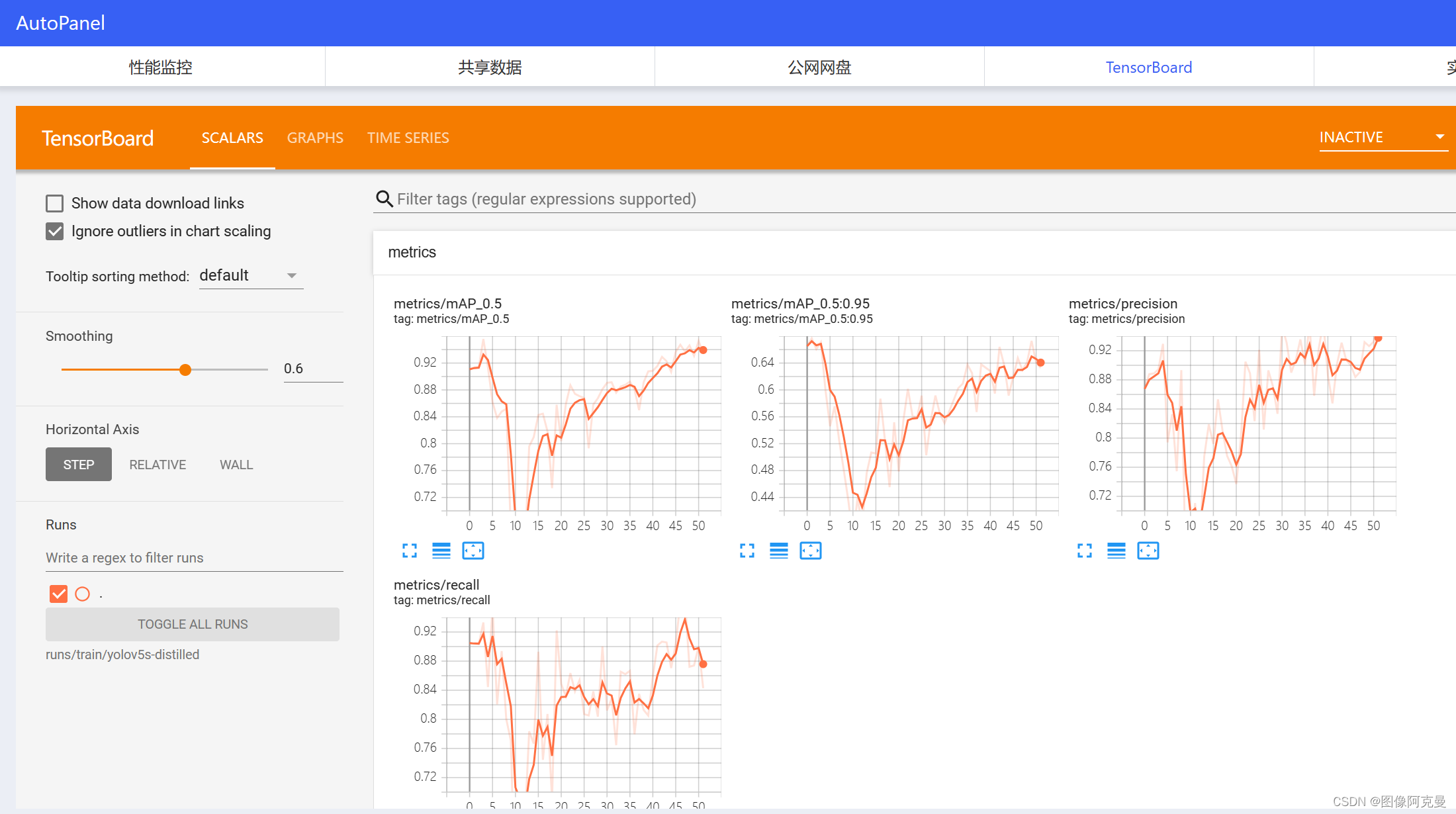Click the Smoothing slider handle
The width and height of the screenshot is (1456, 814).
pos(185,369)
